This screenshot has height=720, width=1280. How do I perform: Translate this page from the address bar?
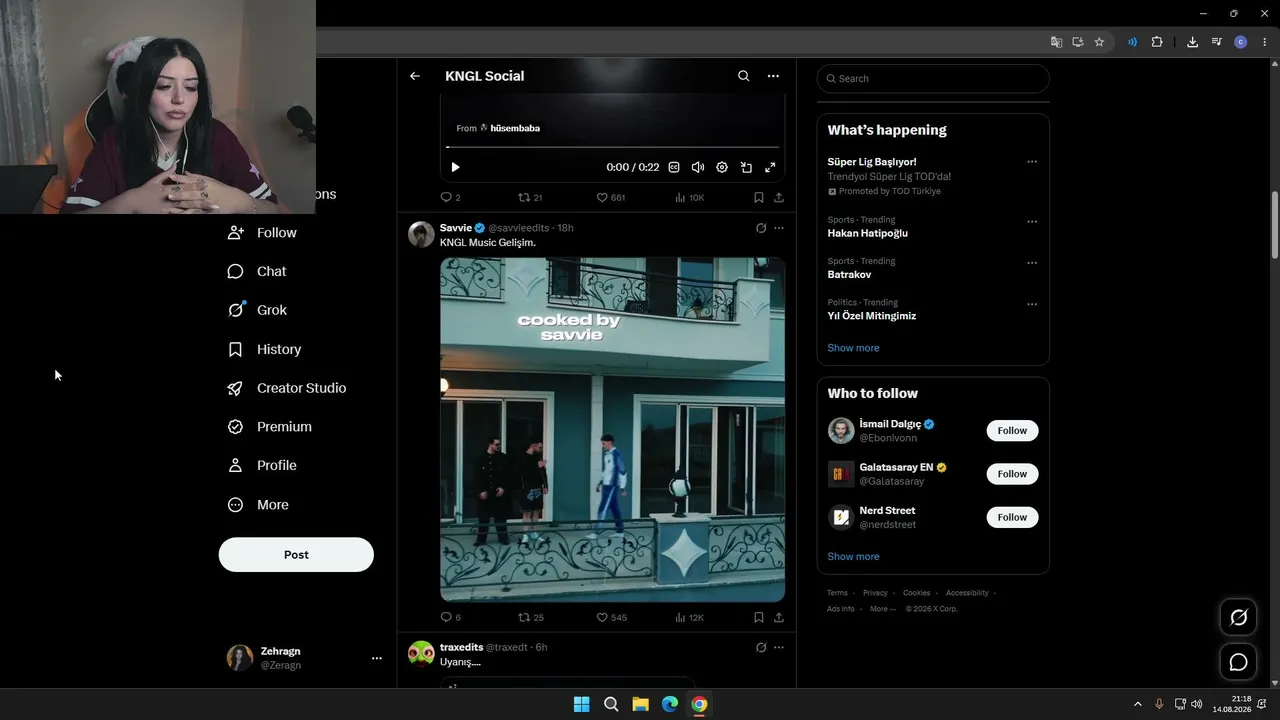coord(1056,42)
